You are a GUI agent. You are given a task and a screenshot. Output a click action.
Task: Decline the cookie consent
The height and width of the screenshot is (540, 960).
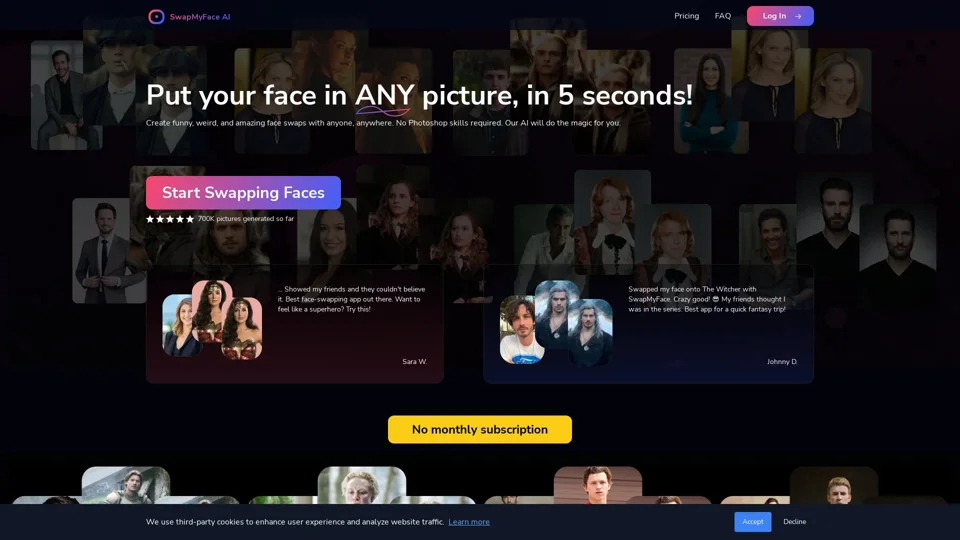(x=794, y=522)
